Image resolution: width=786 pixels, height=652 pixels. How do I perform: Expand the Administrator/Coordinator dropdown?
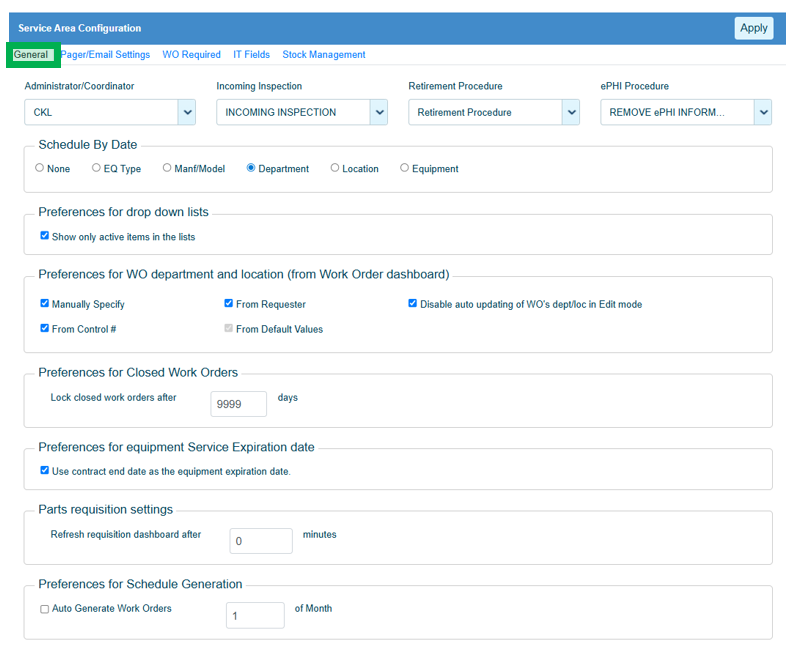pyautogui.click(x=187, y=113)
